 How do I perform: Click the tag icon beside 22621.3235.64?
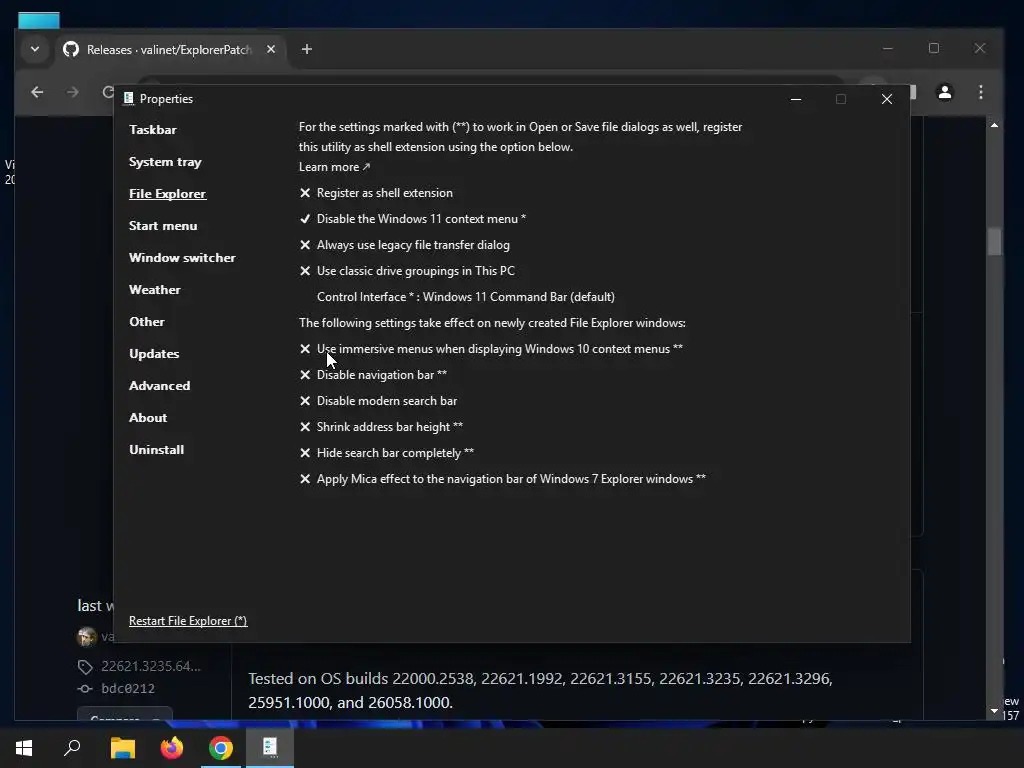click(x=85, y=667)
